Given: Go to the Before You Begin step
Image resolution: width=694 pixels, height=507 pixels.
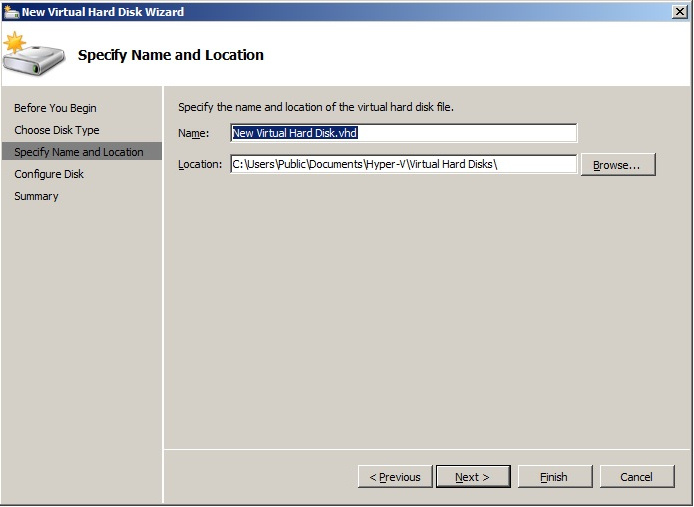Looking at the screenshot, I should [x=55, y=108].
